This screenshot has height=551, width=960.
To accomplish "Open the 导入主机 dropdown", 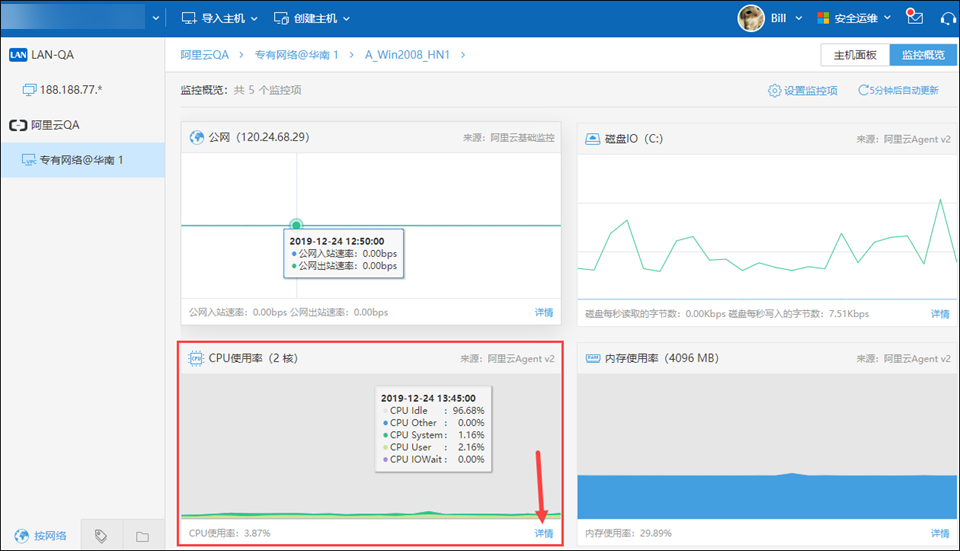I will 219,18.
